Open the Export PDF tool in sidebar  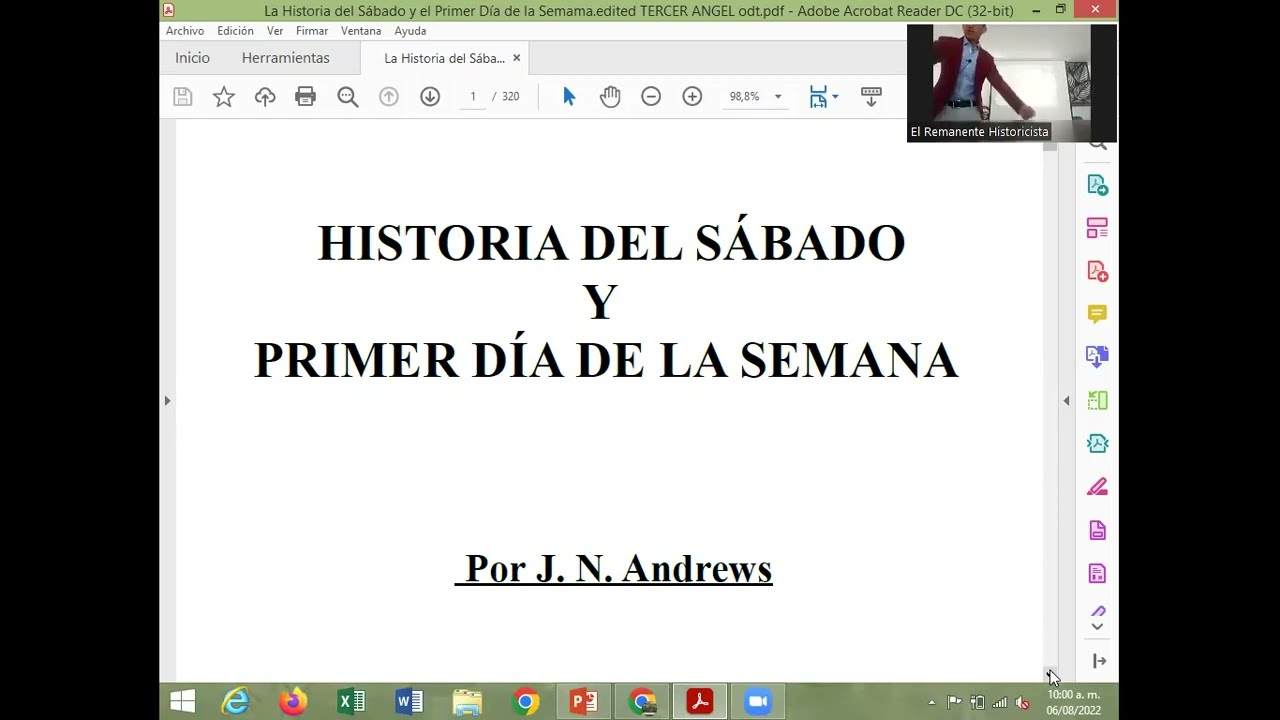(x=1097, y=185)
